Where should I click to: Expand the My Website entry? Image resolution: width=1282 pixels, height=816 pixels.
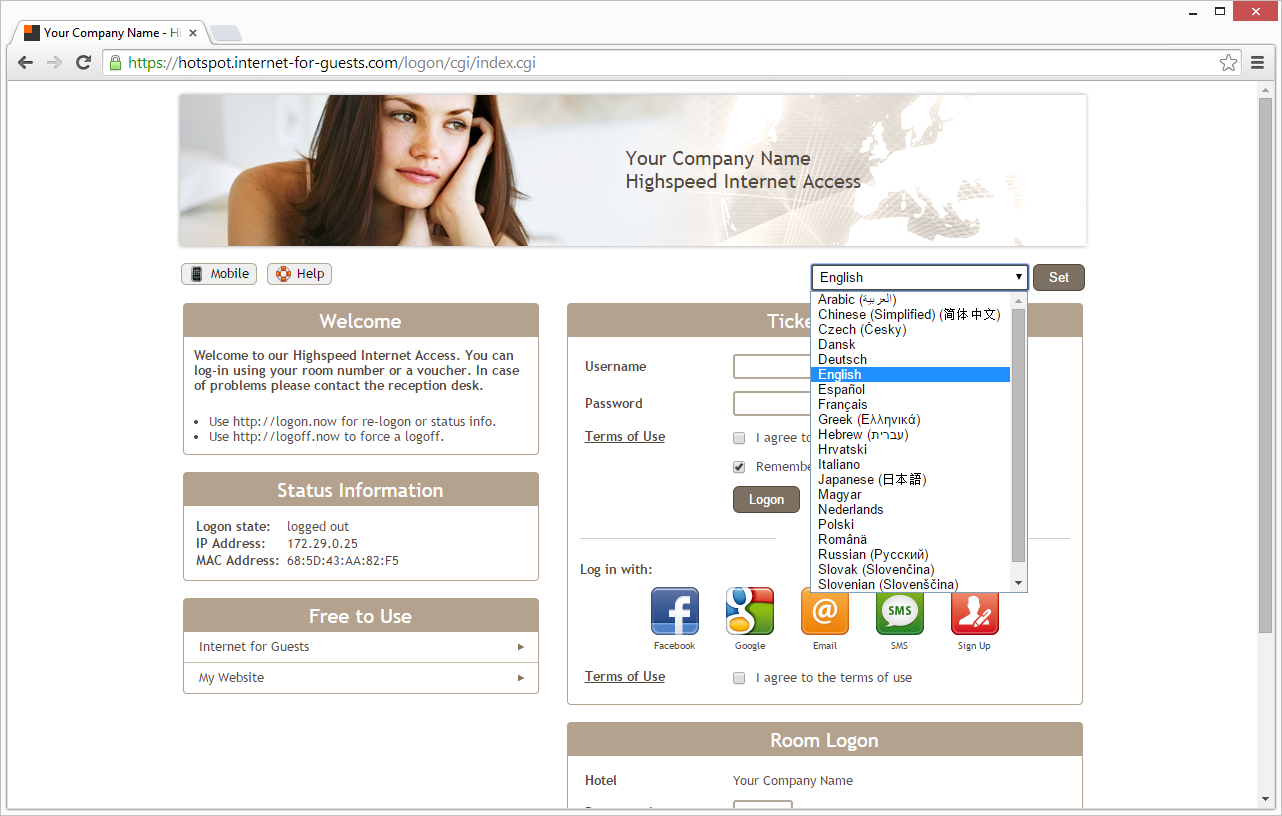pos(361,678)
